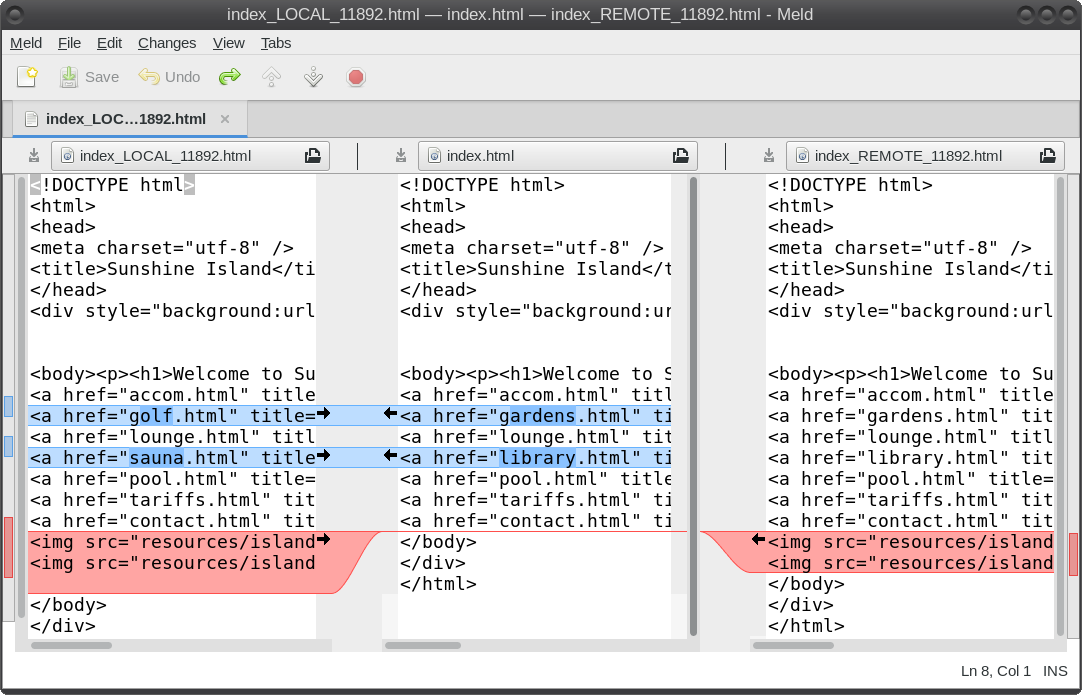Push local img lines right with arrow
The image size is (1082, 695).
tap(323, 540)
